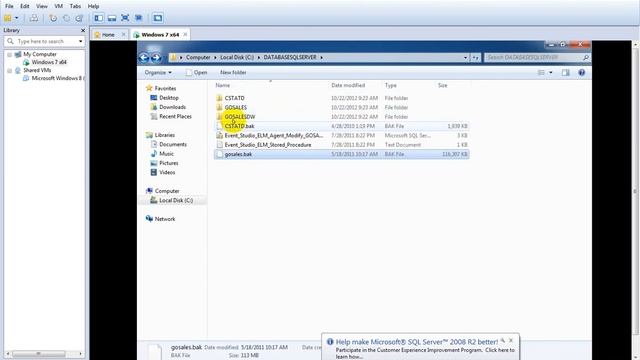The height and width of the screenshot is (360, 640).
Task: Click the change view icon
Action: (x=541, y=73)
